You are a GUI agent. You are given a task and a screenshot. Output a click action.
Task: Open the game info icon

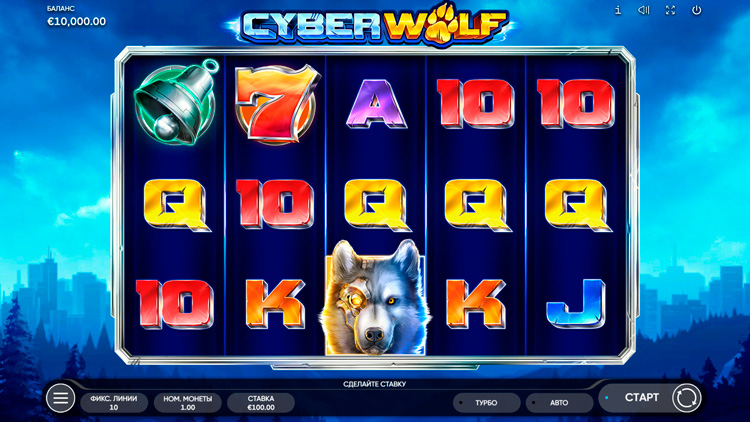tap(618, 10)
